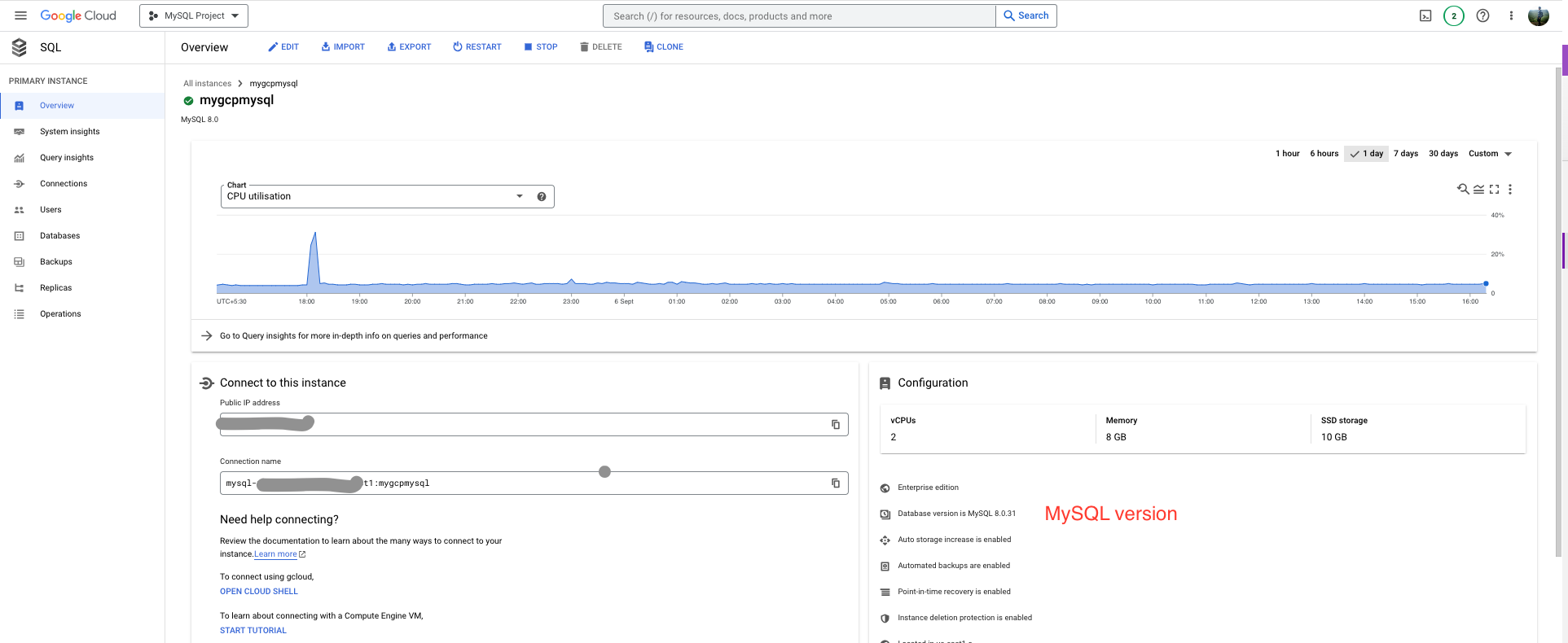Click the green instance status checkmark
The width and height of the screenshot is (1568, 643).
click(188, 101)
